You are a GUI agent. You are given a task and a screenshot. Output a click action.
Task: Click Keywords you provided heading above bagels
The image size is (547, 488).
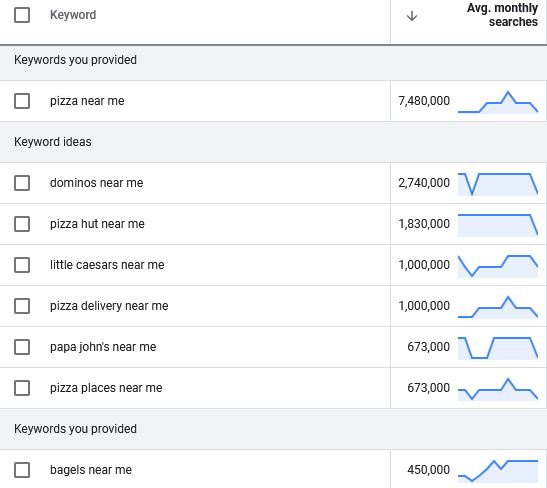75,429
